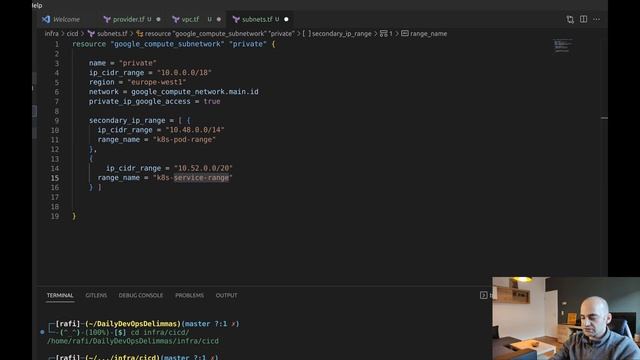Show the PROBLEMS panel tab
Viewport: 640px width, 360px height.
click(189, 295)
